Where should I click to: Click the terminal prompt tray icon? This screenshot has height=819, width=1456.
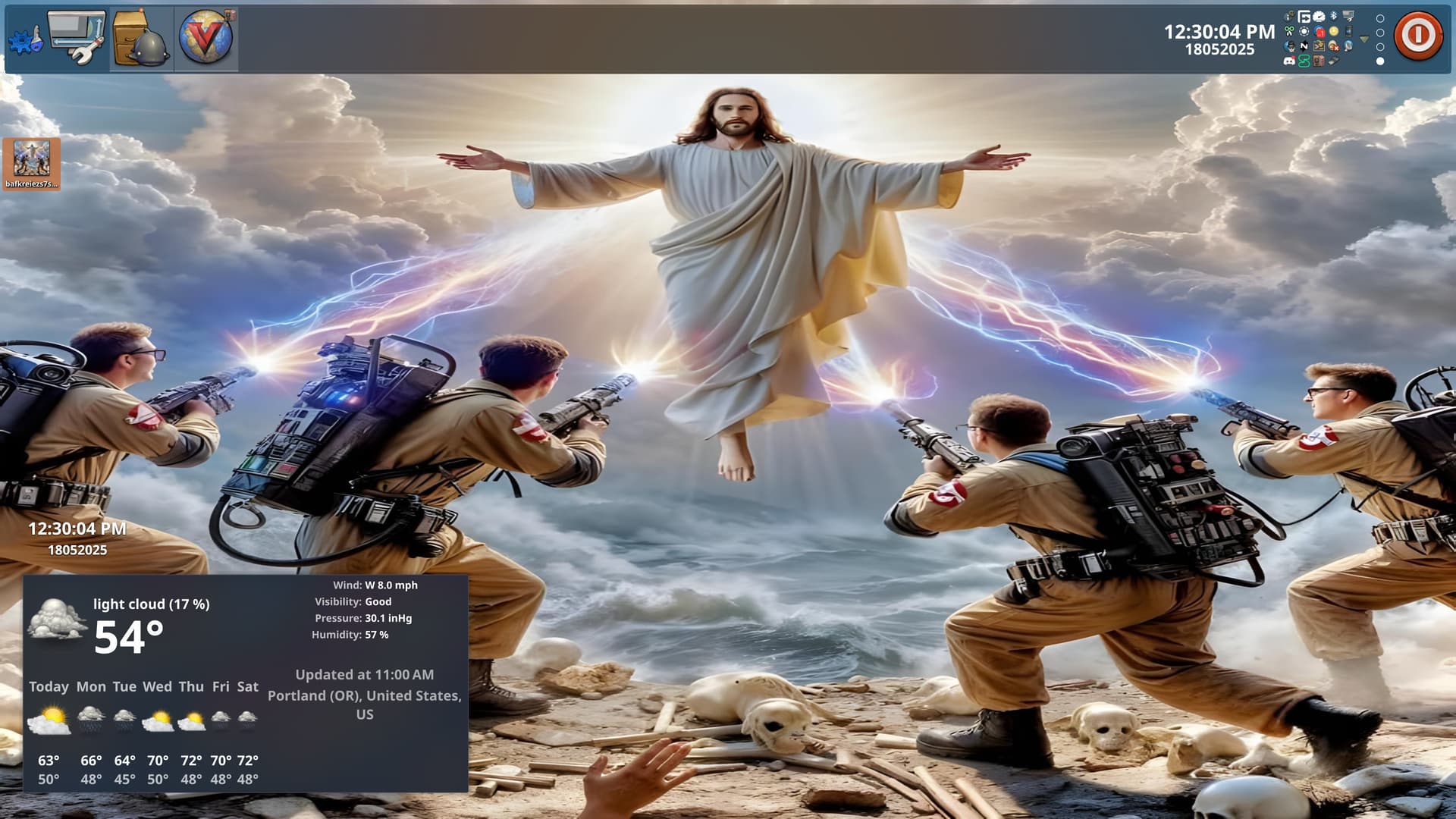[1319, 45]
